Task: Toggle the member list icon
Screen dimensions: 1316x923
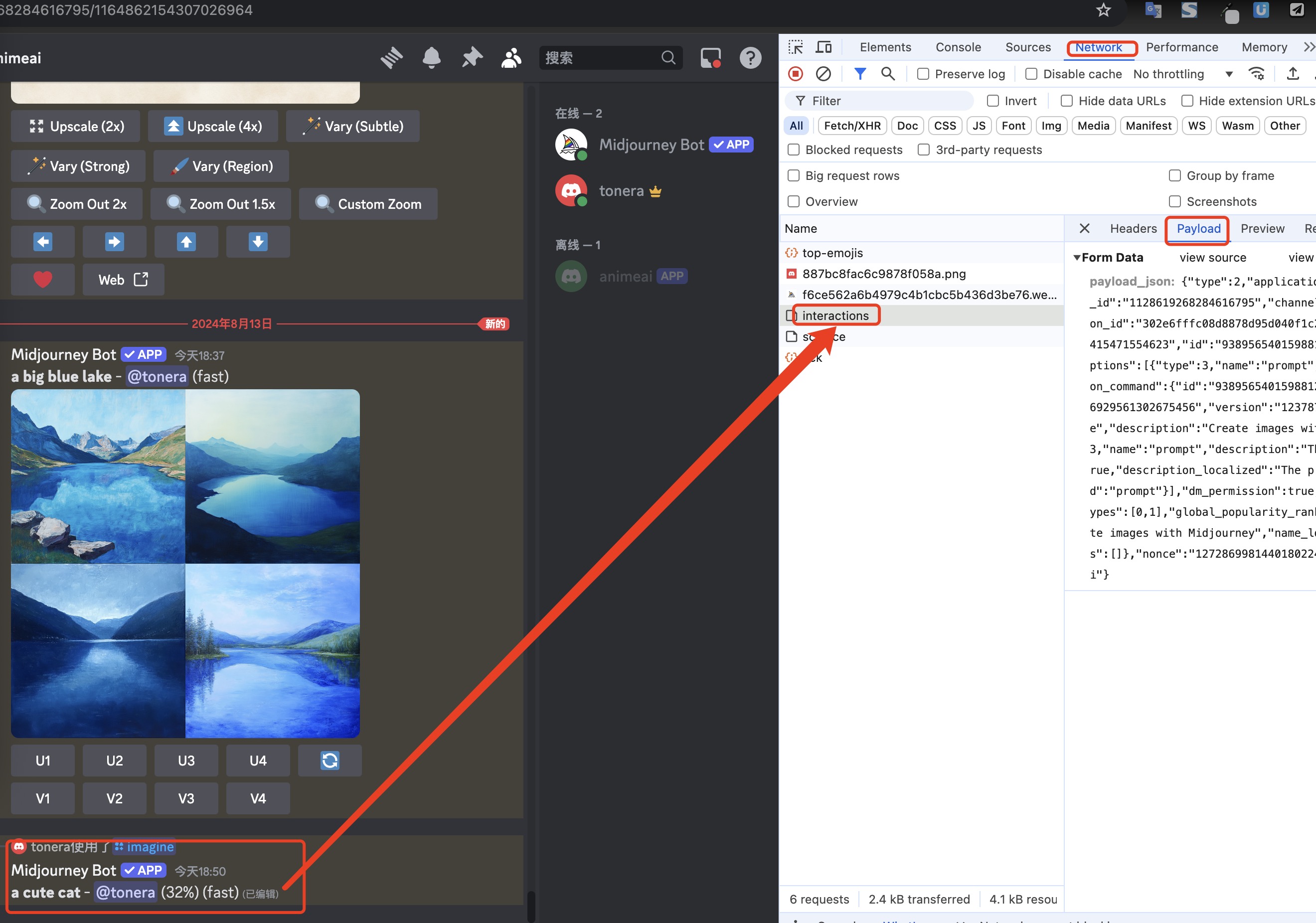Action: (511, 58)
